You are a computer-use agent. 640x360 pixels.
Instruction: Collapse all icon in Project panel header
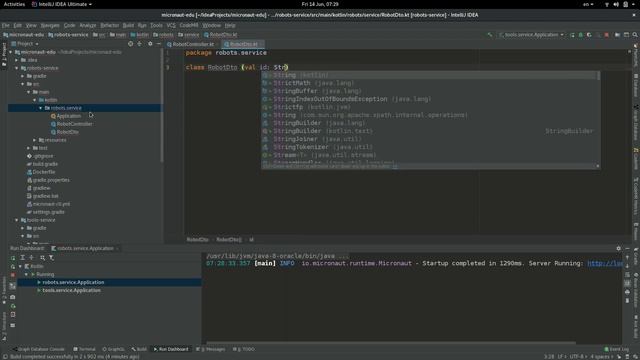click(140, 44)
